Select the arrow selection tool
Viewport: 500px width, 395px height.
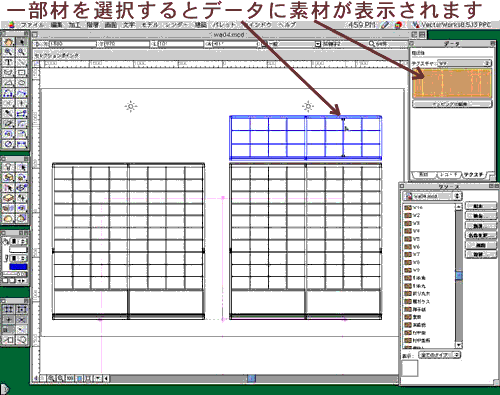tap(22, 42)
